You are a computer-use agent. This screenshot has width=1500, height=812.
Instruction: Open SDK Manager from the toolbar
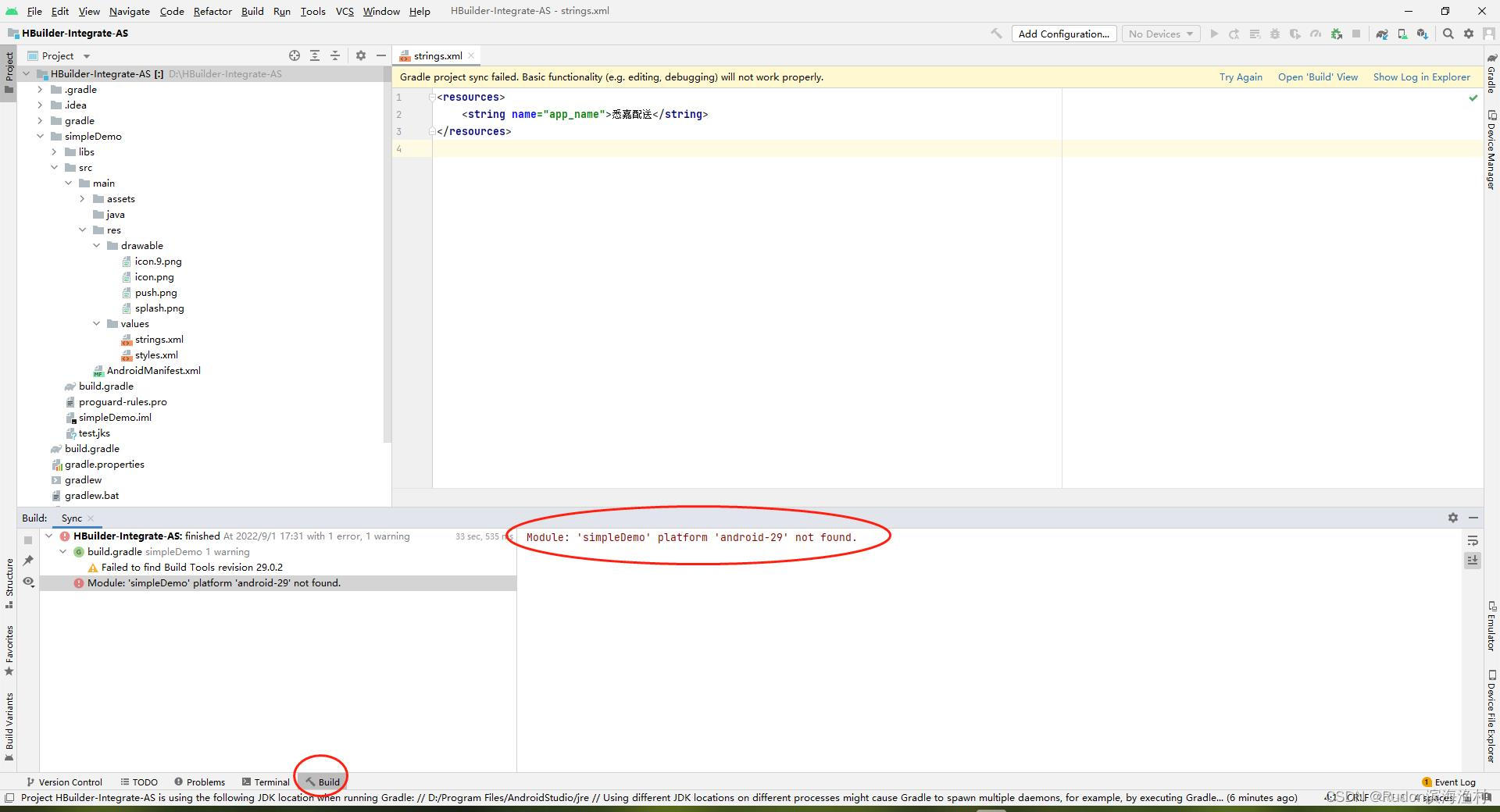(x=1423, y=34)
